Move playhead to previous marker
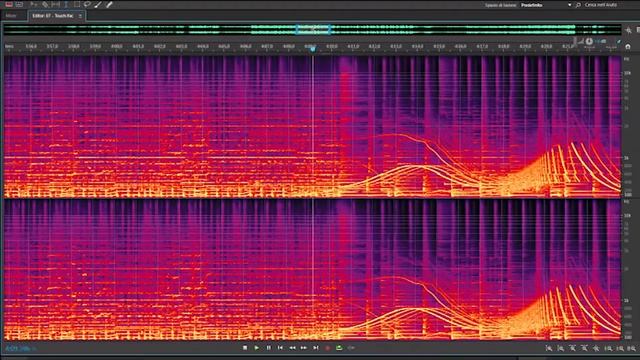 (x=280, y=348)
